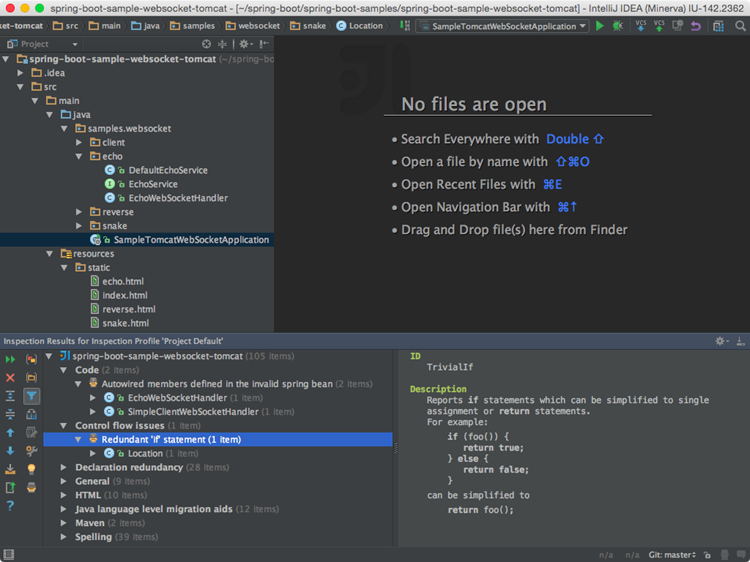This screenshot has width=750, height=562.
Task: Click the Collapse All icon in Project panel
Action: click(222, 44)
